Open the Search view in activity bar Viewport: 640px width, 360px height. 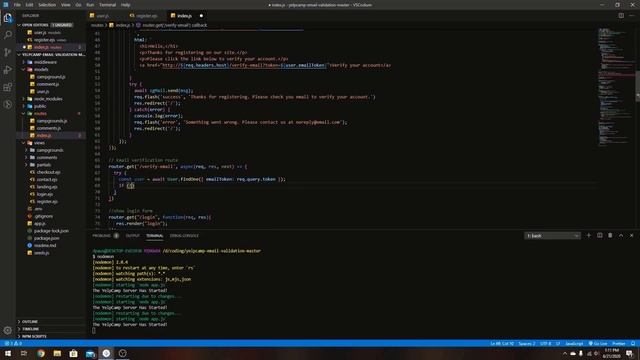click(x=8, y=35)
